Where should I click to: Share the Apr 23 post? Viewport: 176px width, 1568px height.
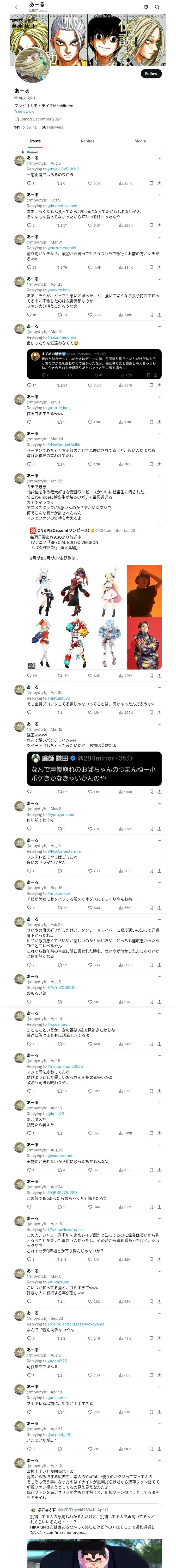point(159,315)
